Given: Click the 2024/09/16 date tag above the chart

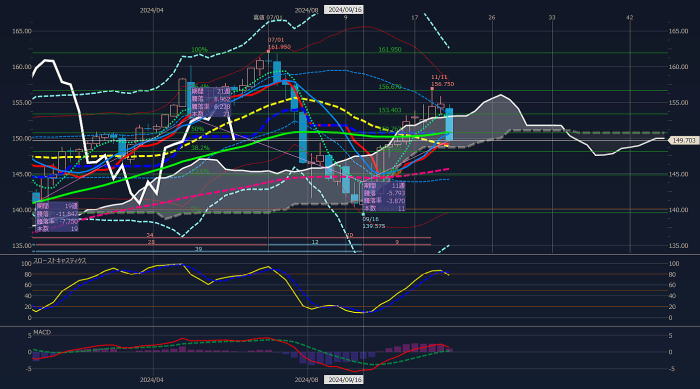Looking at the screenshot, I should (x=343, y=9).
